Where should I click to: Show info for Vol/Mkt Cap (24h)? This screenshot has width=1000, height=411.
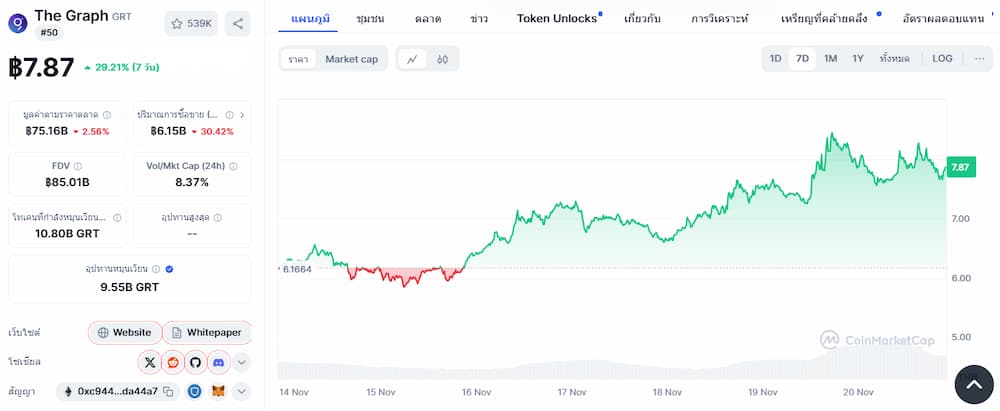pyautogui.click(x=233, y=166)
